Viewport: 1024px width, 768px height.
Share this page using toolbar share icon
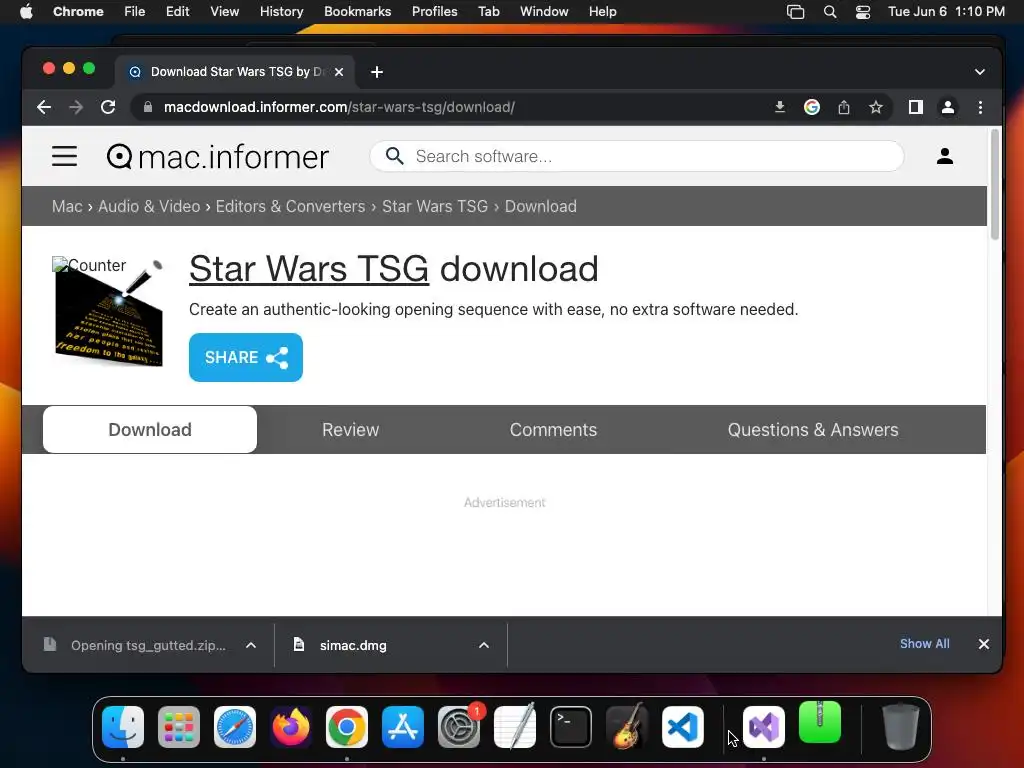(x=844, y=107)
